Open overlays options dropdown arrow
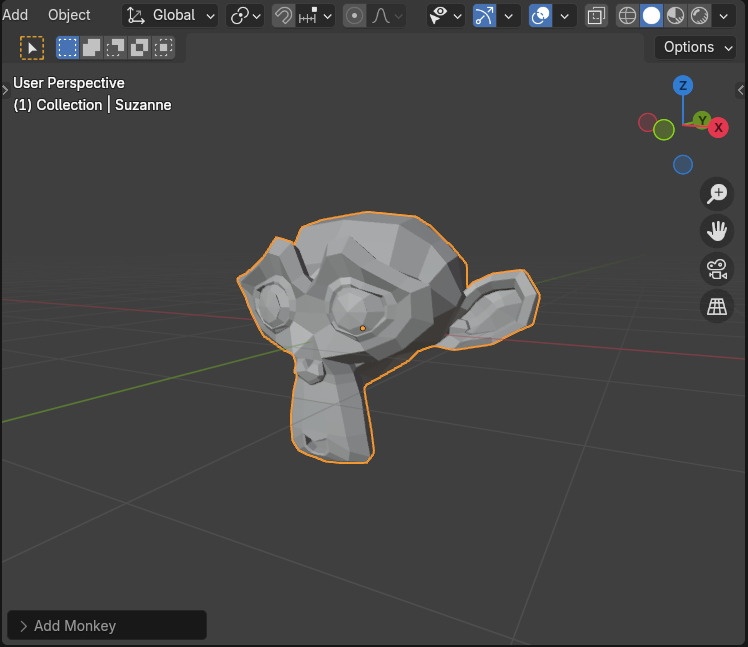The height and width of the screenshot is (647, 748). (564, 16)
